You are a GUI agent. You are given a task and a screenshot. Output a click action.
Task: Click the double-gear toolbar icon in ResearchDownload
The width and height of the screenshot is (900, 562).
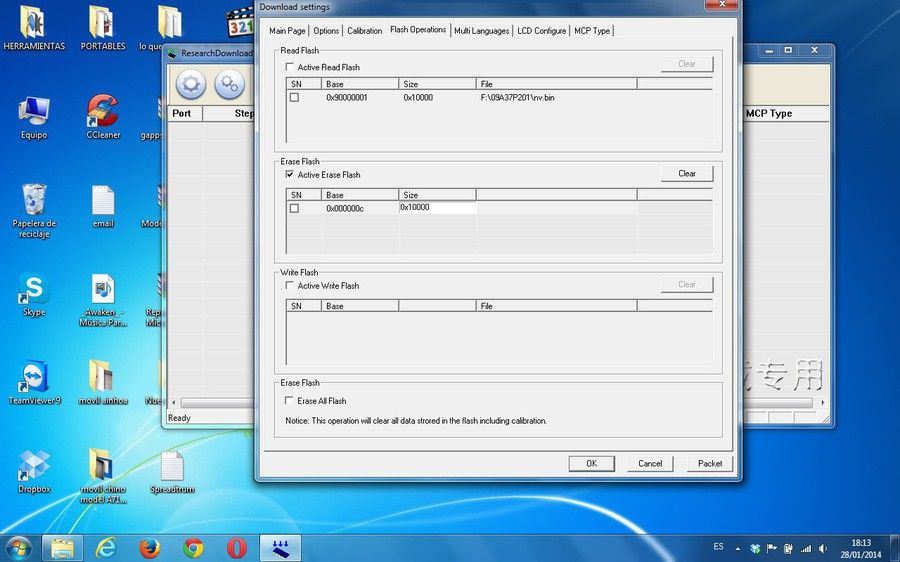click(230, 84)
